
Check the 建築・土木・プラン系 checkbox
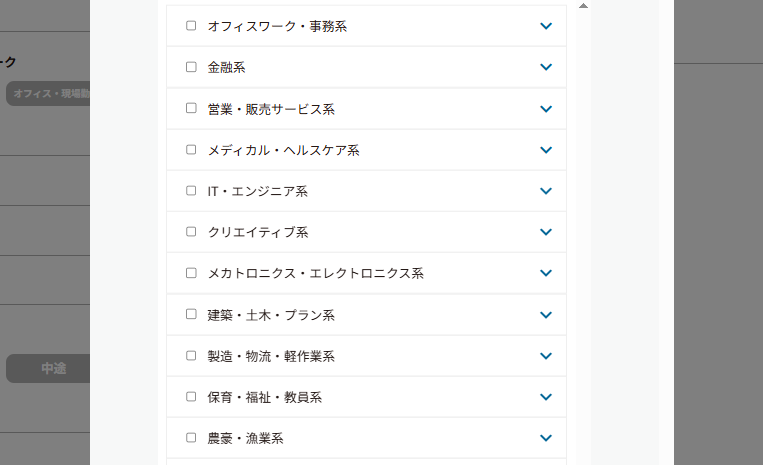[x=191, y=314]
